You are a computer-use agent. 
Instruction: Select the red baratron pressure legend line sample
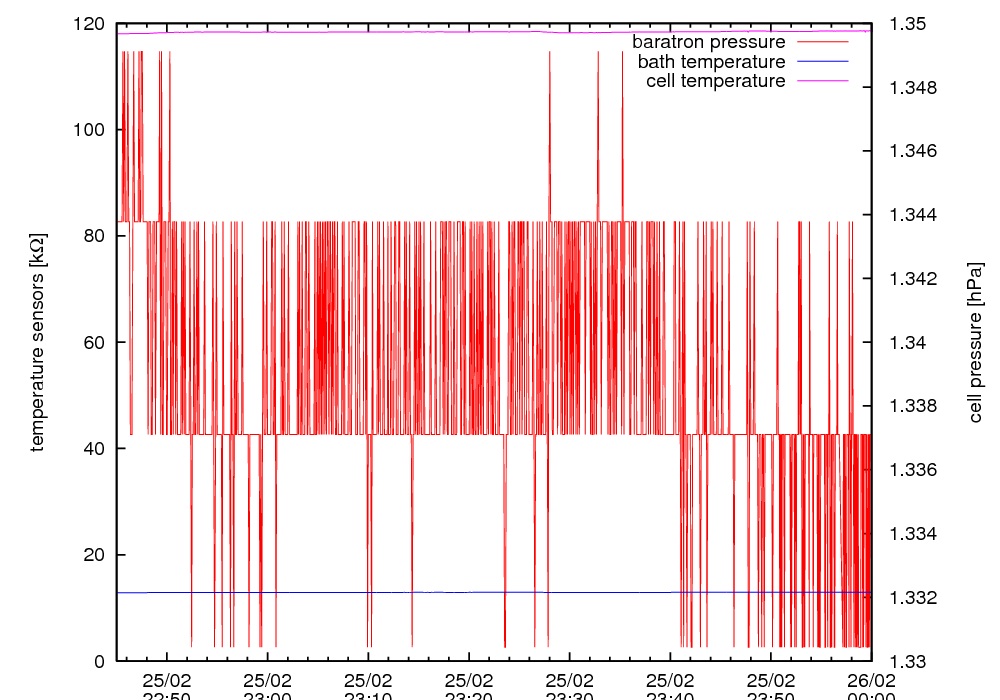click(x=821, y=43)
